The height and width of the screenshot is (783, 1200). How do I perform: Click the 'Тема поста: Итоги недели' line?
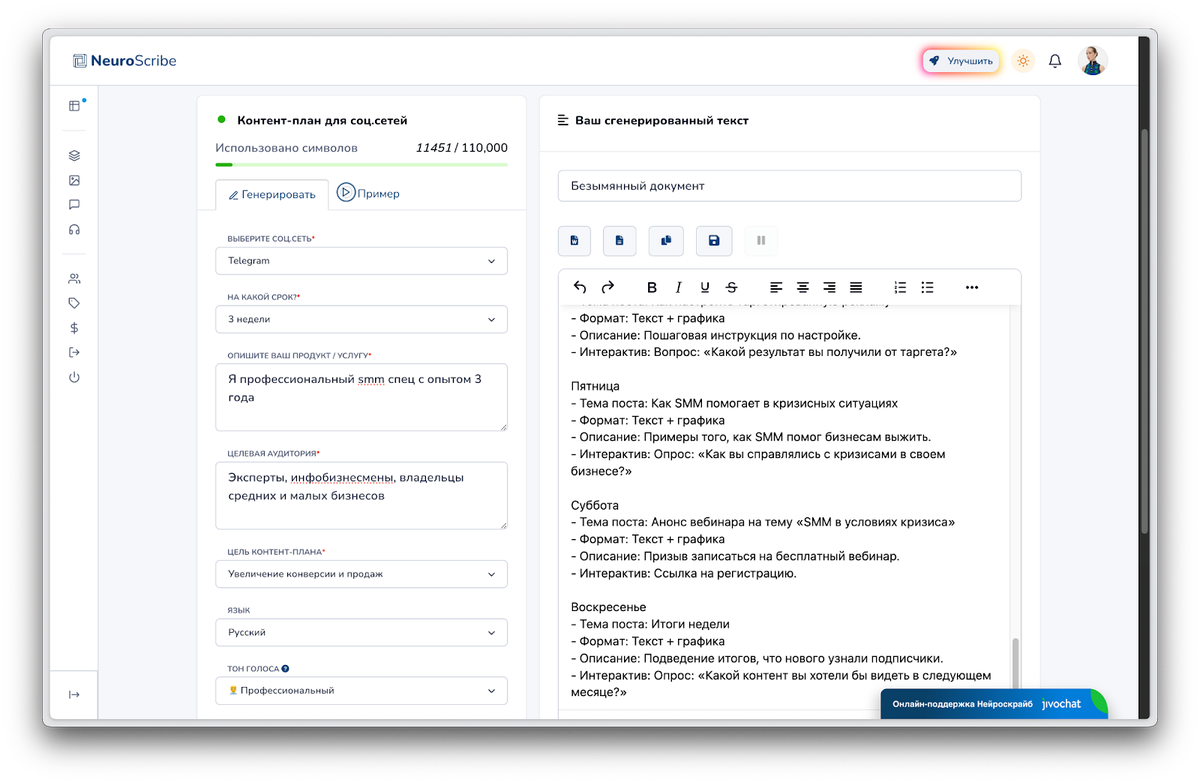tap(651, 624)
